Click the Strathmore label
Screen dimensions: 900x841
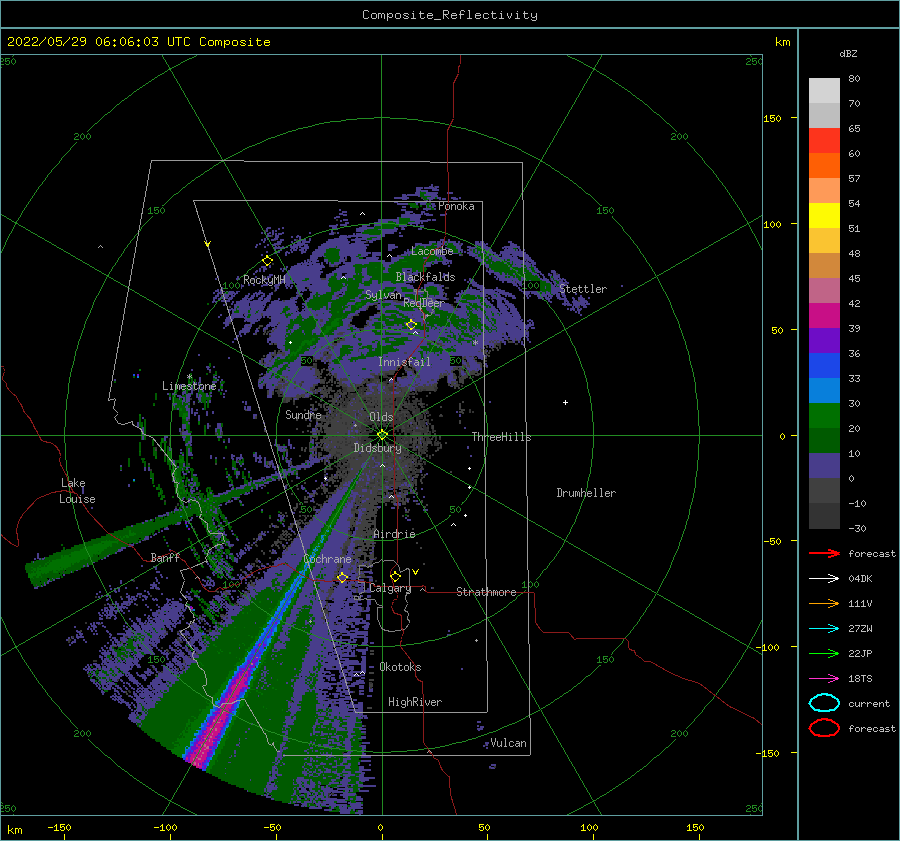point(486,592)
